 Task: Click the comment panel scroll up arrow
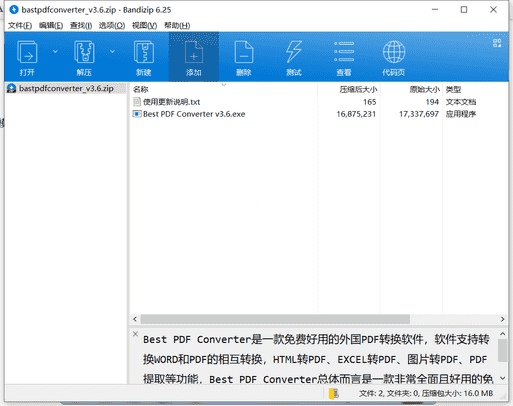click(x=503, y=334)
